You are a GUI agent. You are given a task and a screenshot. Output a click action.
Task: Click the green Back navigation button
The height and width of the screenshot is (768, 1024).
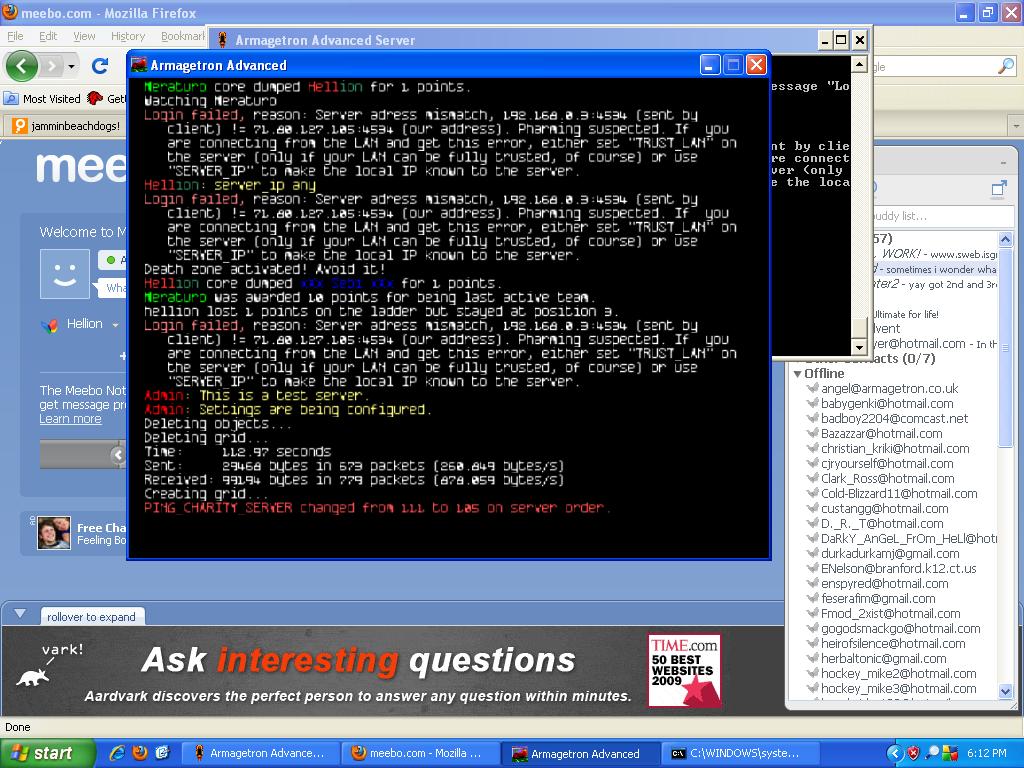click(x=21, y=66)
